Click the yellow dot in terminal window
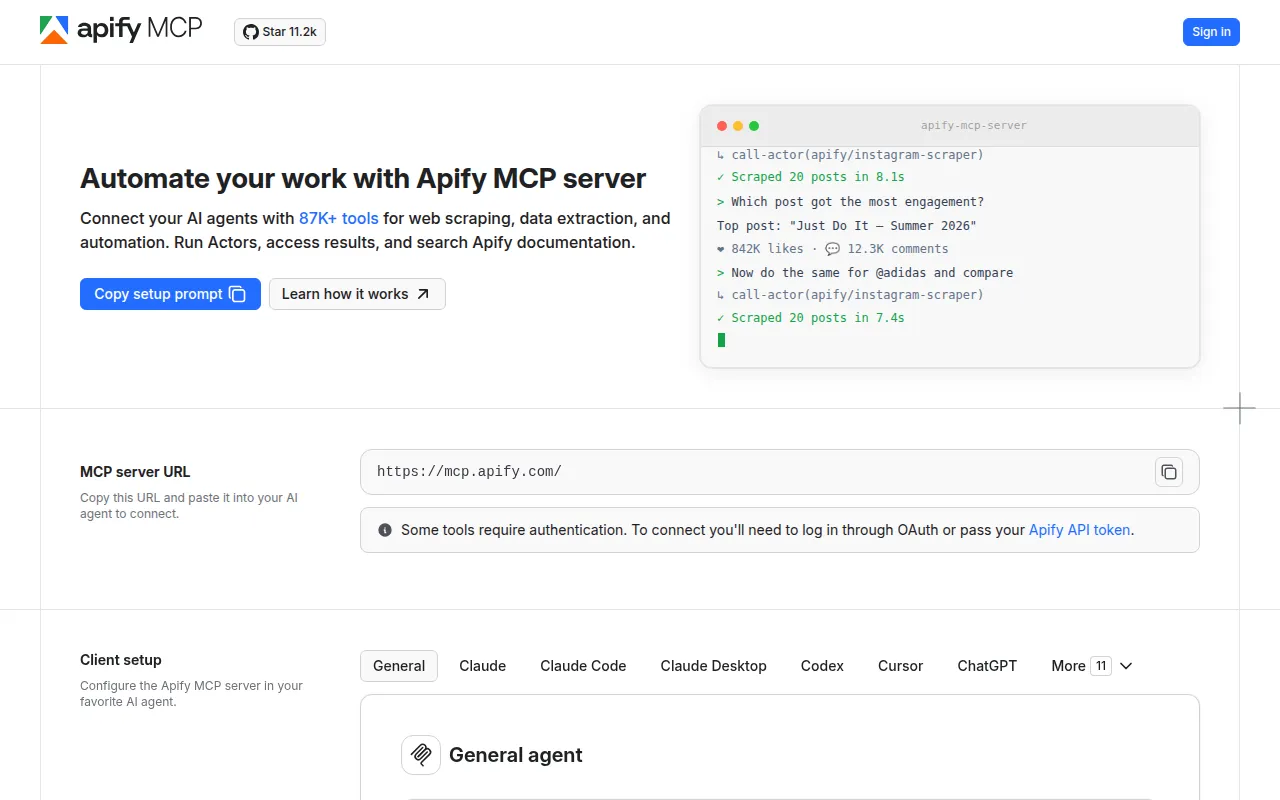Image resolution: width=1280 pixels, height=800 pixels. coord(738,126)
